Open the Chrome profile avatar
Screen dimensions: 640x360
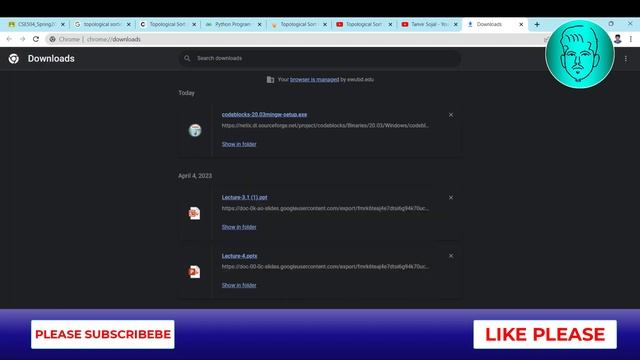coord(618,39)
